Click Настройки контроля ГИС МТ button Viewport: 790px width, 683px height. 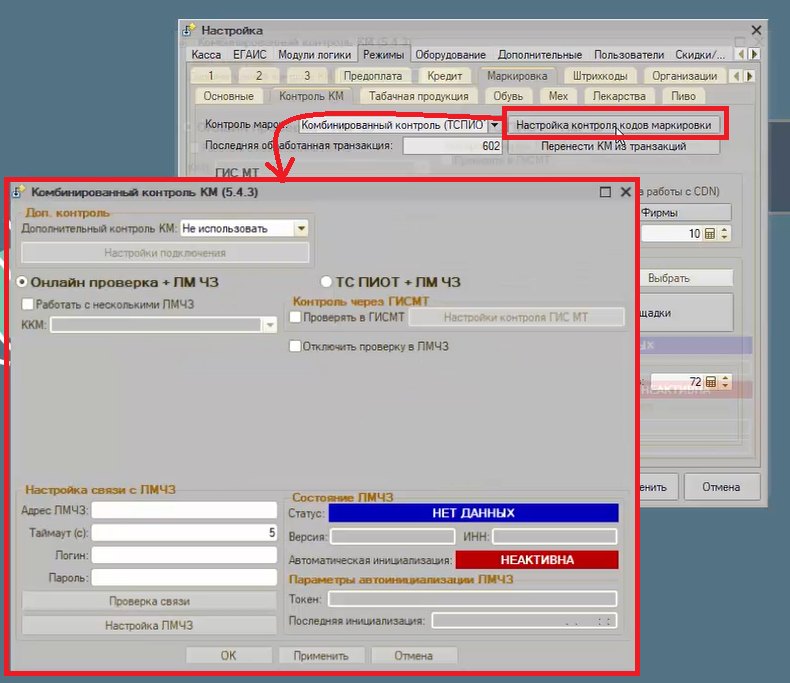[x=516, y=317]
